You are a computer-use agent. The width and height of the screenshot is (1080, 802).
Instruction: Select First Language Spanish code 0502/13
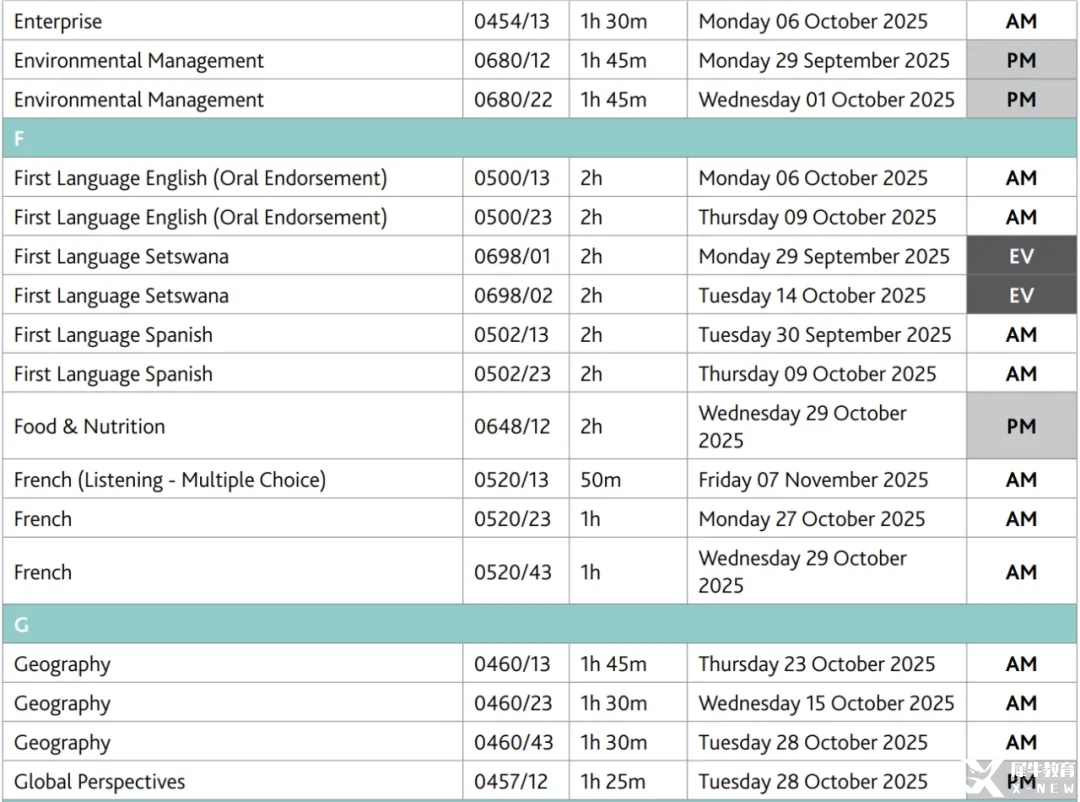[512, 335]
